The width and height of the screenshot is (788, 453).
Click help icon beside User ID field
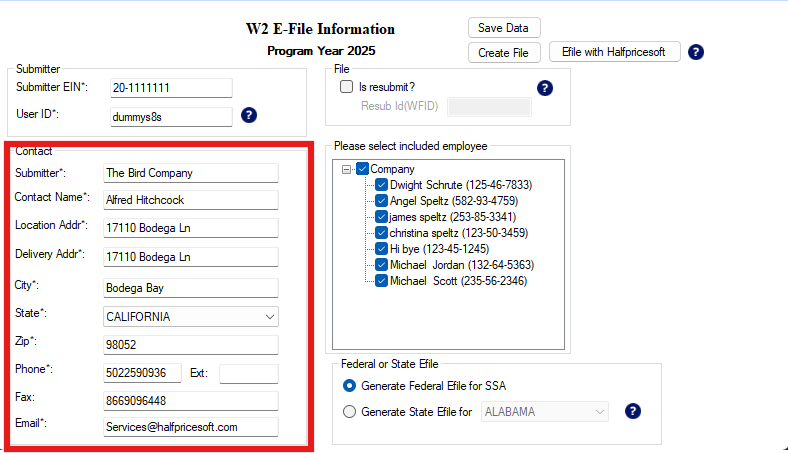tap(249, 115)
